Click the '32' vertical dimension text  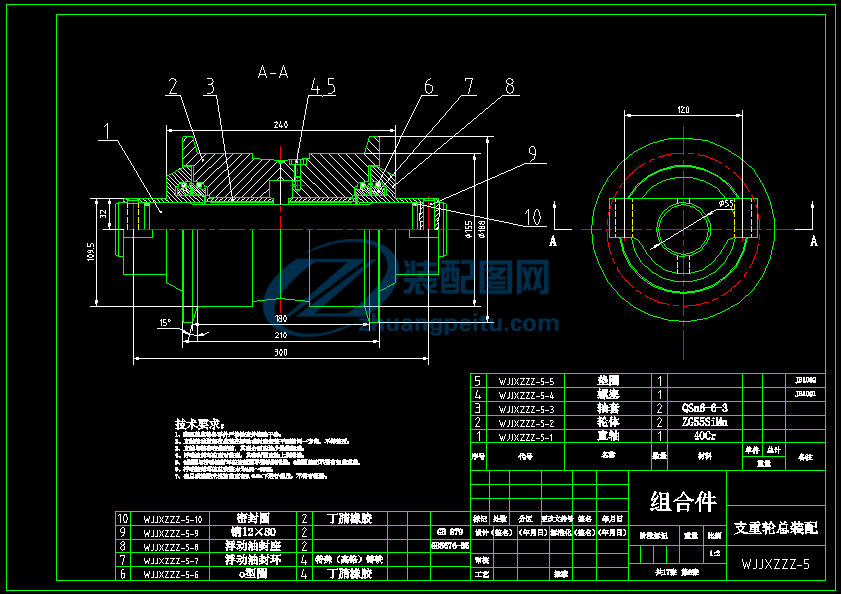104,214
